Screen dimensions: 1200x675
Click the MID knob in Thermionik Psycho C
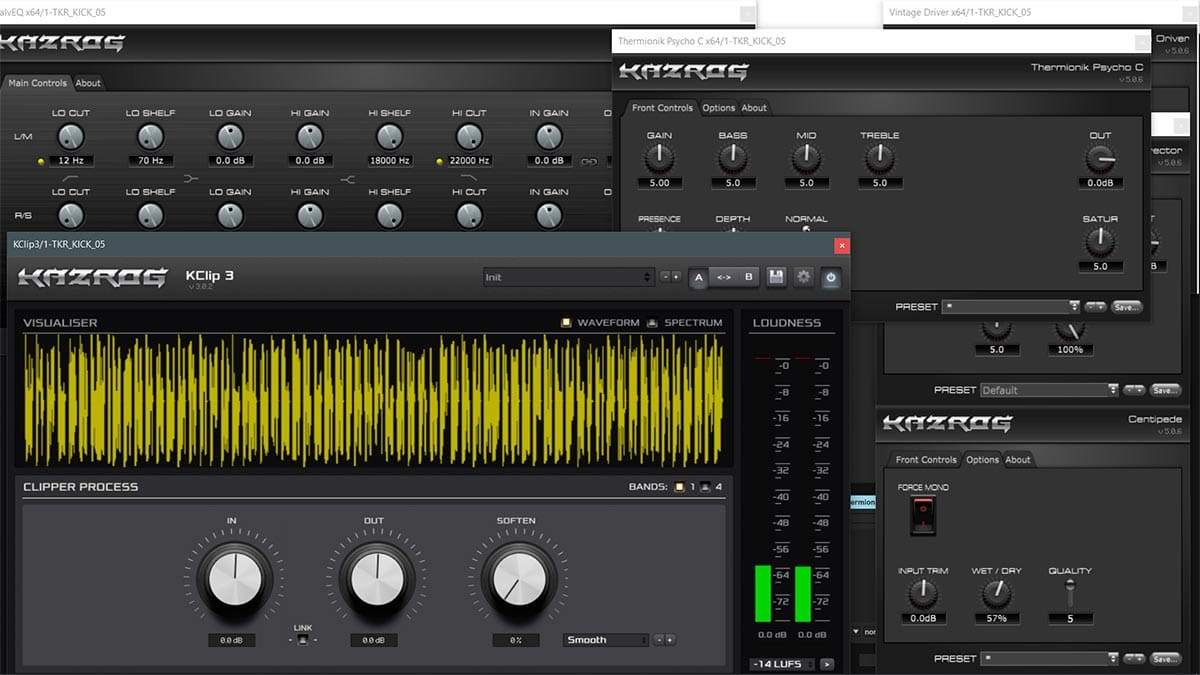pos(806,158)
